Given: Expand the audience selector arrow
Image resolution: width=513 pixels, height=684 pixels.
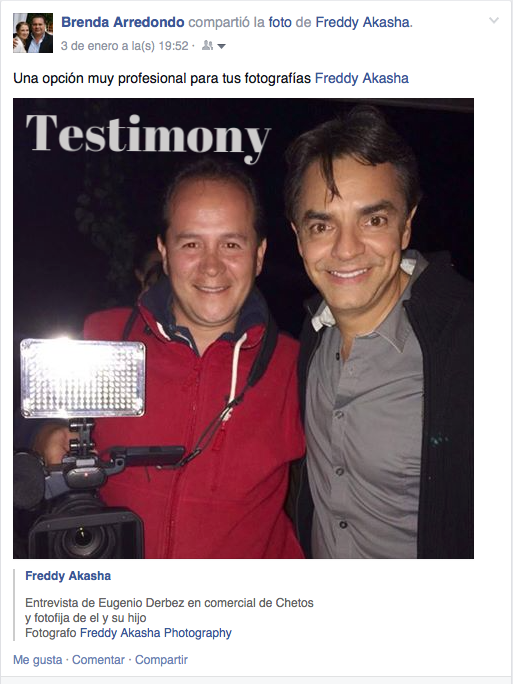Looking at the screenshot, I should (221, 46).
